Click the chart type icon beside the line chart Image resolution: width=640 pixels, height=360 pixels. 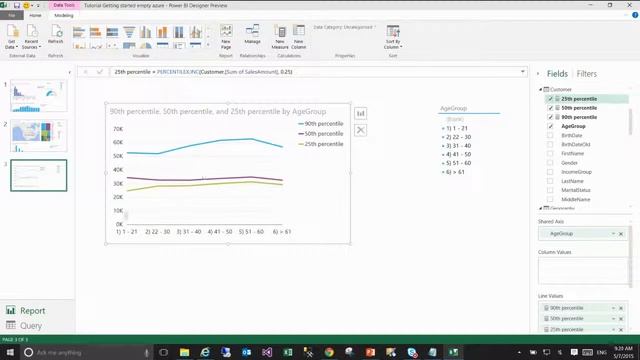360,113
